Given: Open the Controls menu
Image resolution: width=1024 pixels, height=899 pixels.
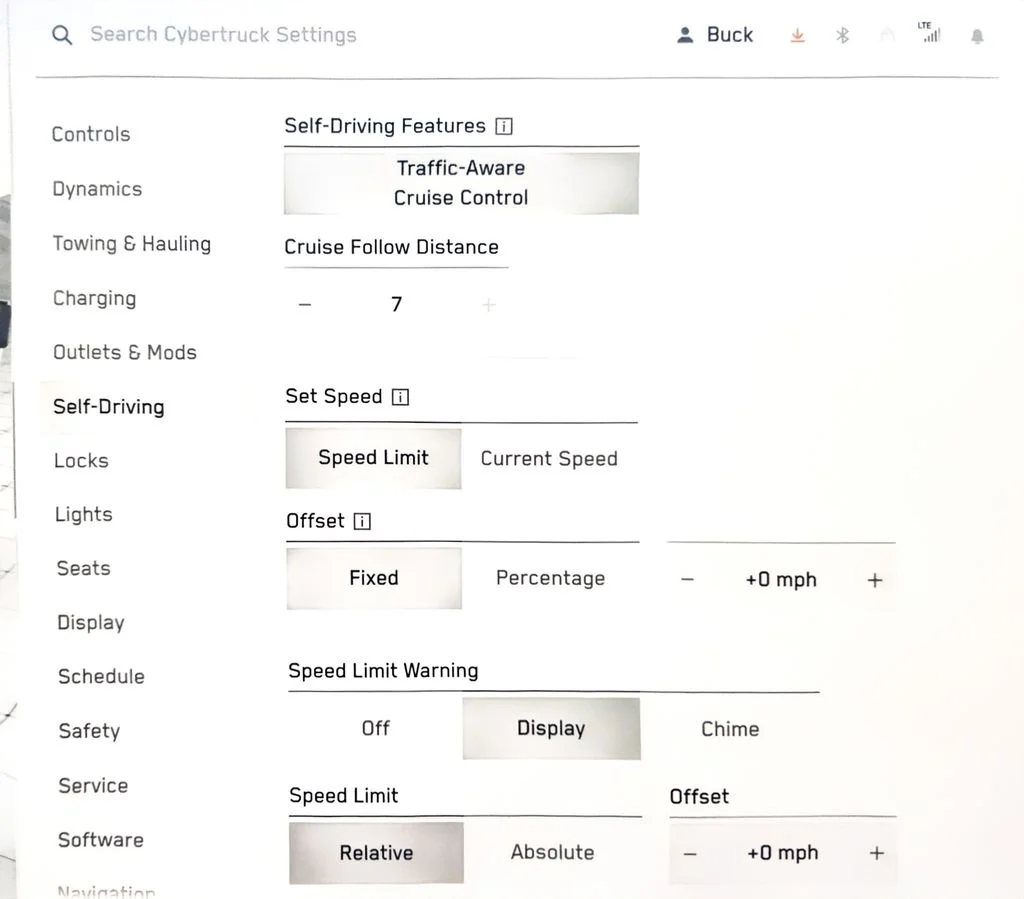Looking at the screenshot, I should pos(91,134).
